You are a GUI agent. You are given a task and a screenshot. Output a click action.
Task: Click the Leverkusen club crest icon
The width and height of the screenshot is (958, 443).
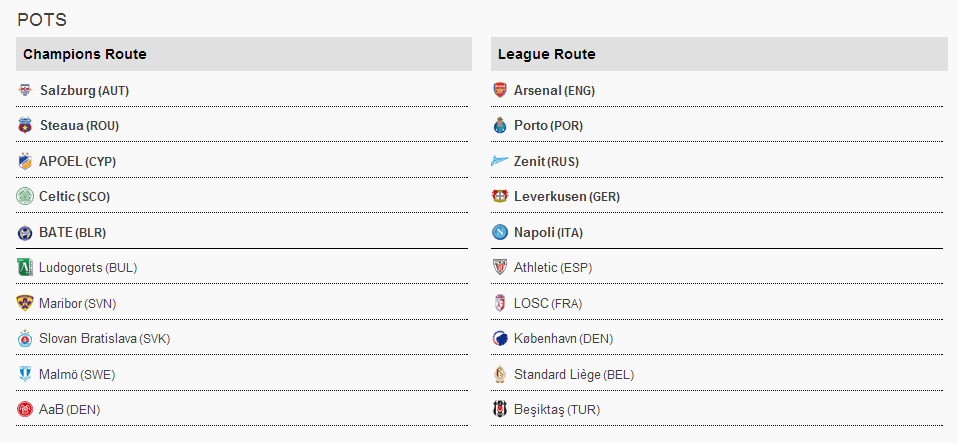point(500,196)
